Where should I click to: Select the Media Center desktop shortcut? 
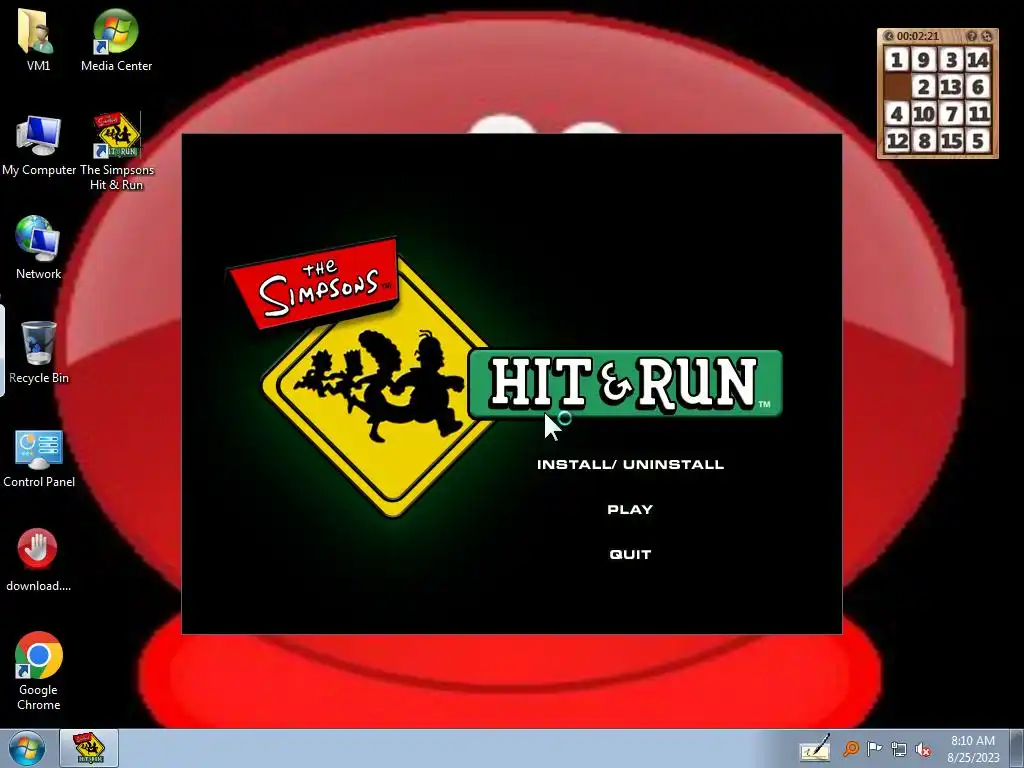[116, 39]
